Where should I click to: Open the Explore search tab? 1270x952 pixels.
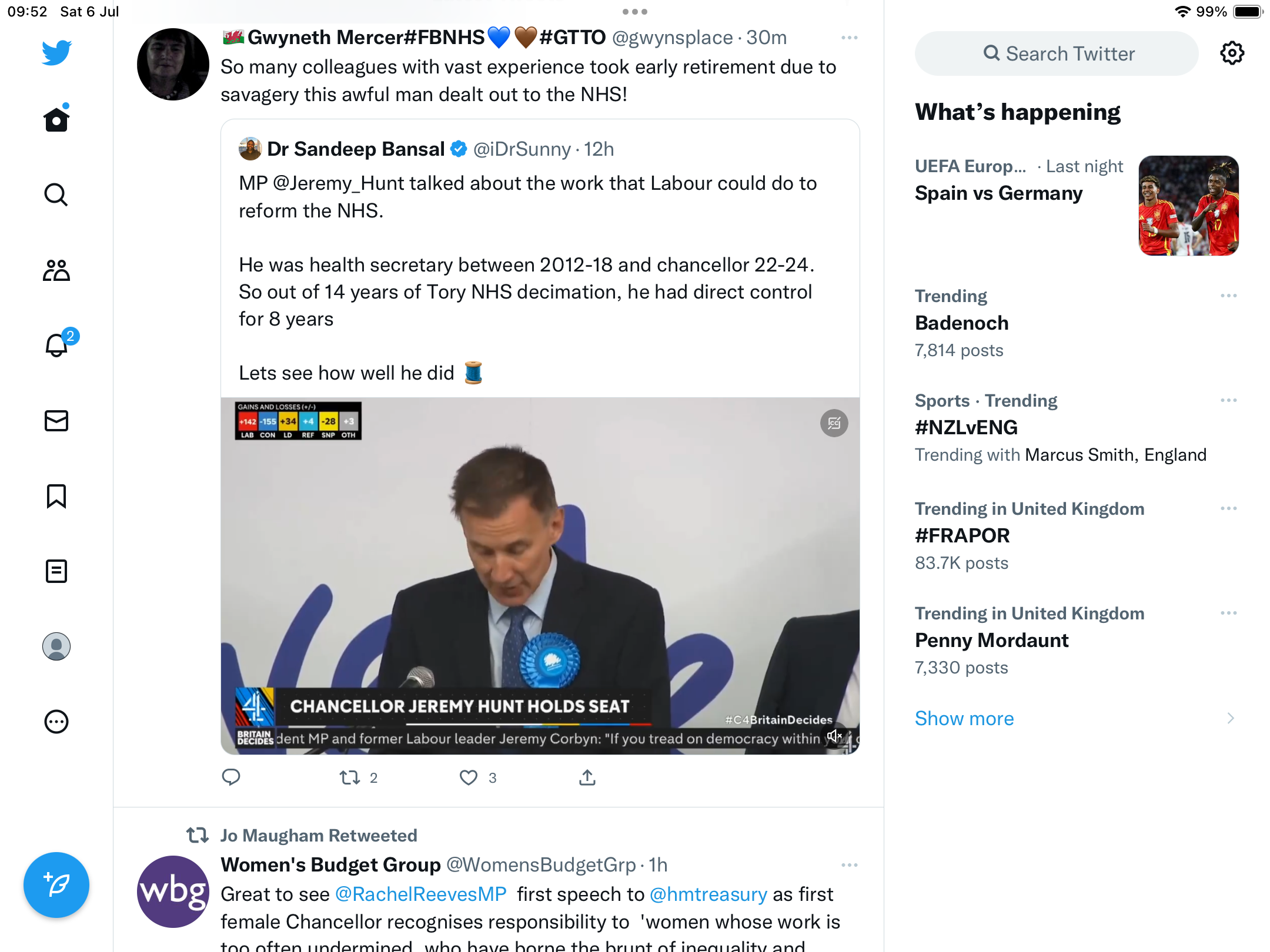pyautogui.click(x=56, y=195)
